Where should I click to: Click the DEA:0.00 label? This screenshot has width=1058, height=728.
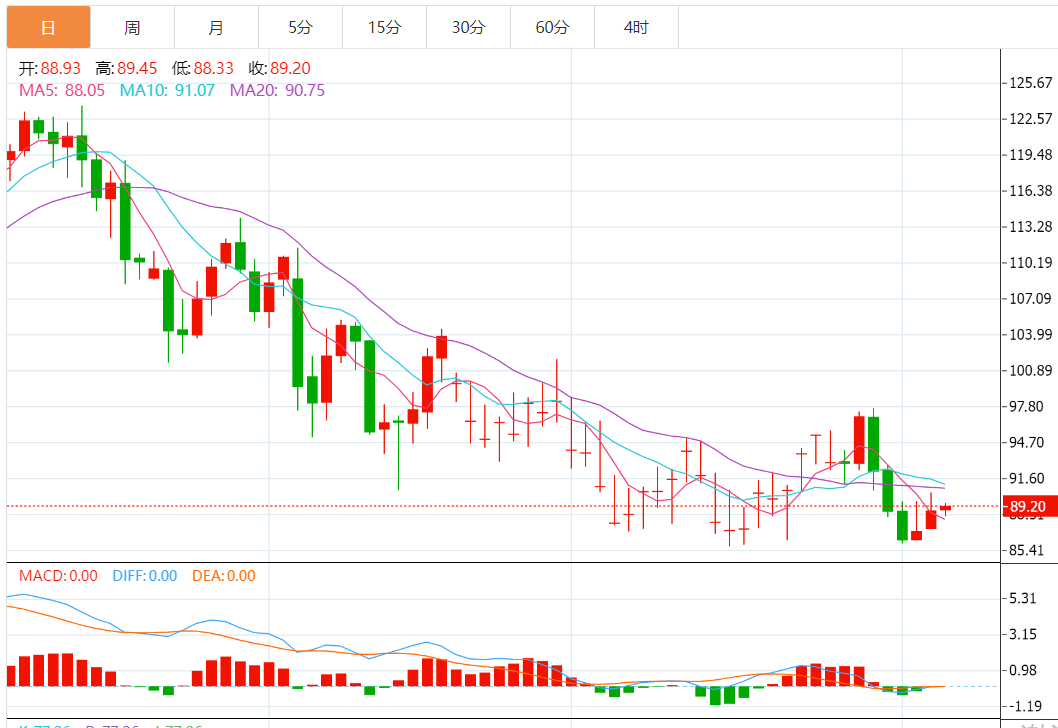[223, 576]
